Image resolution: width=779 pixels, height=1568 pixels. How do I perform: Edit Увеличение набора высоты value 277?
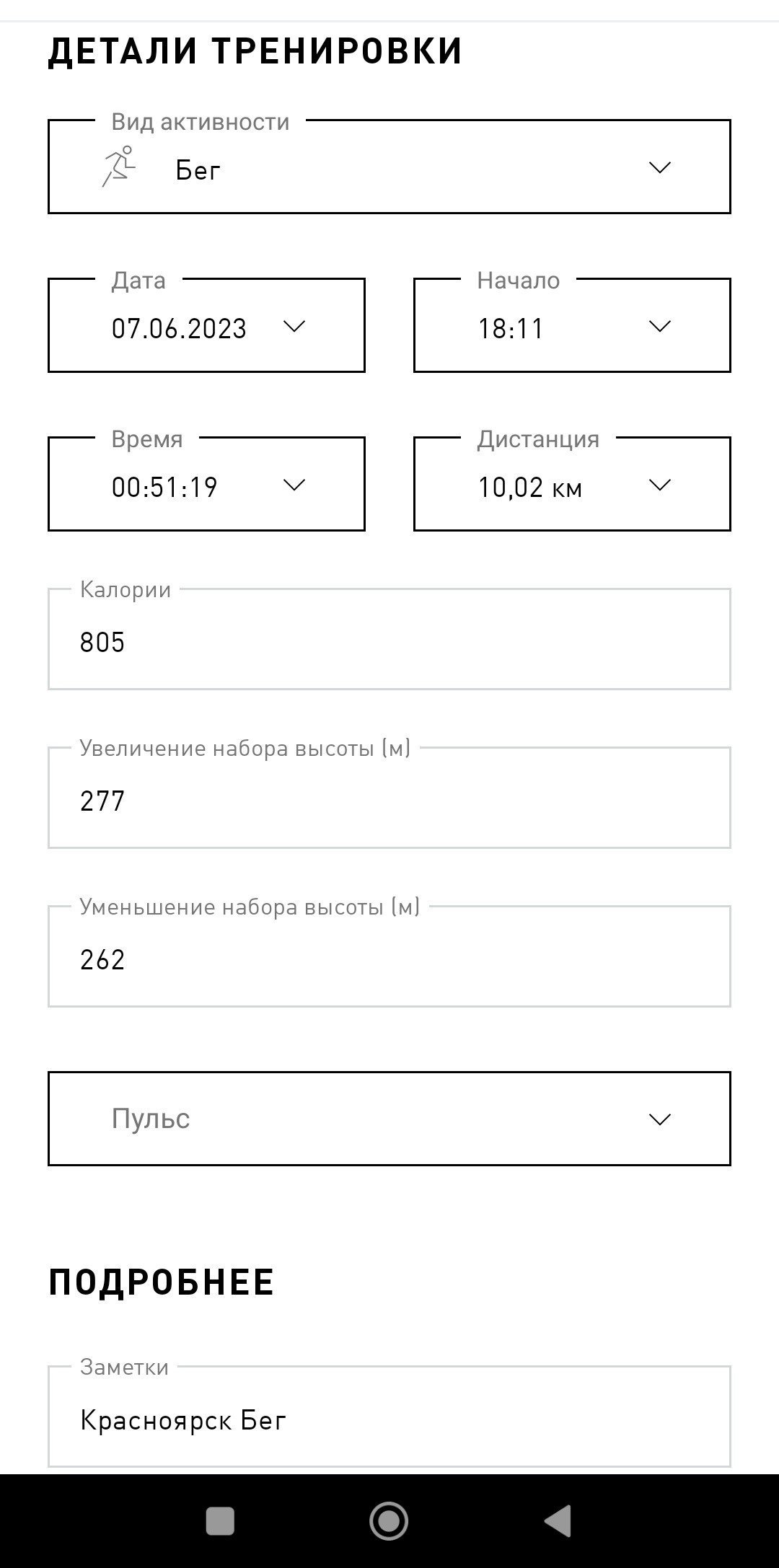(x=389, y=798)
